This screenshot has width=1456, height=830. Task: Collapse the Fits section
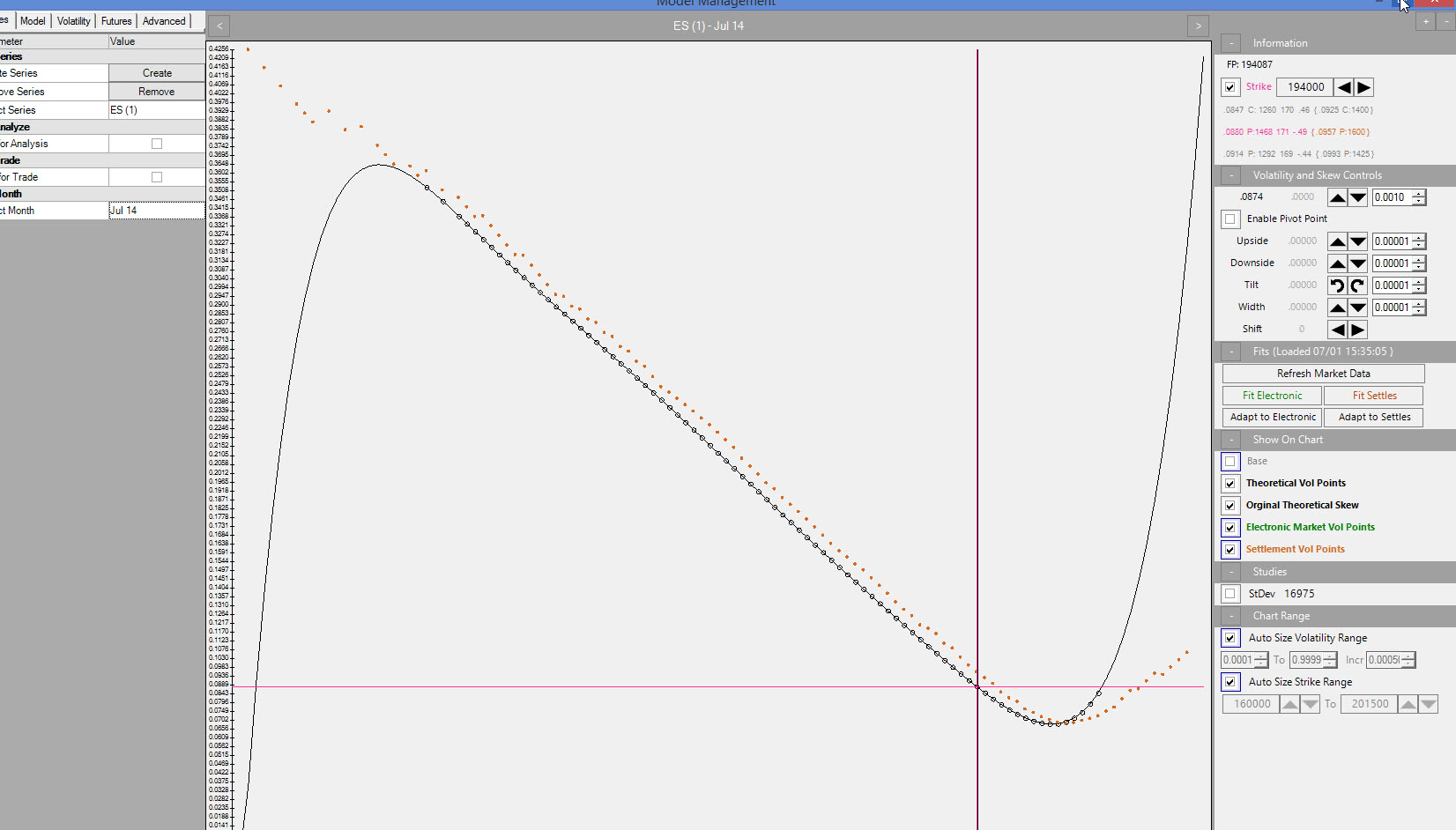[x=1231, y=352]
